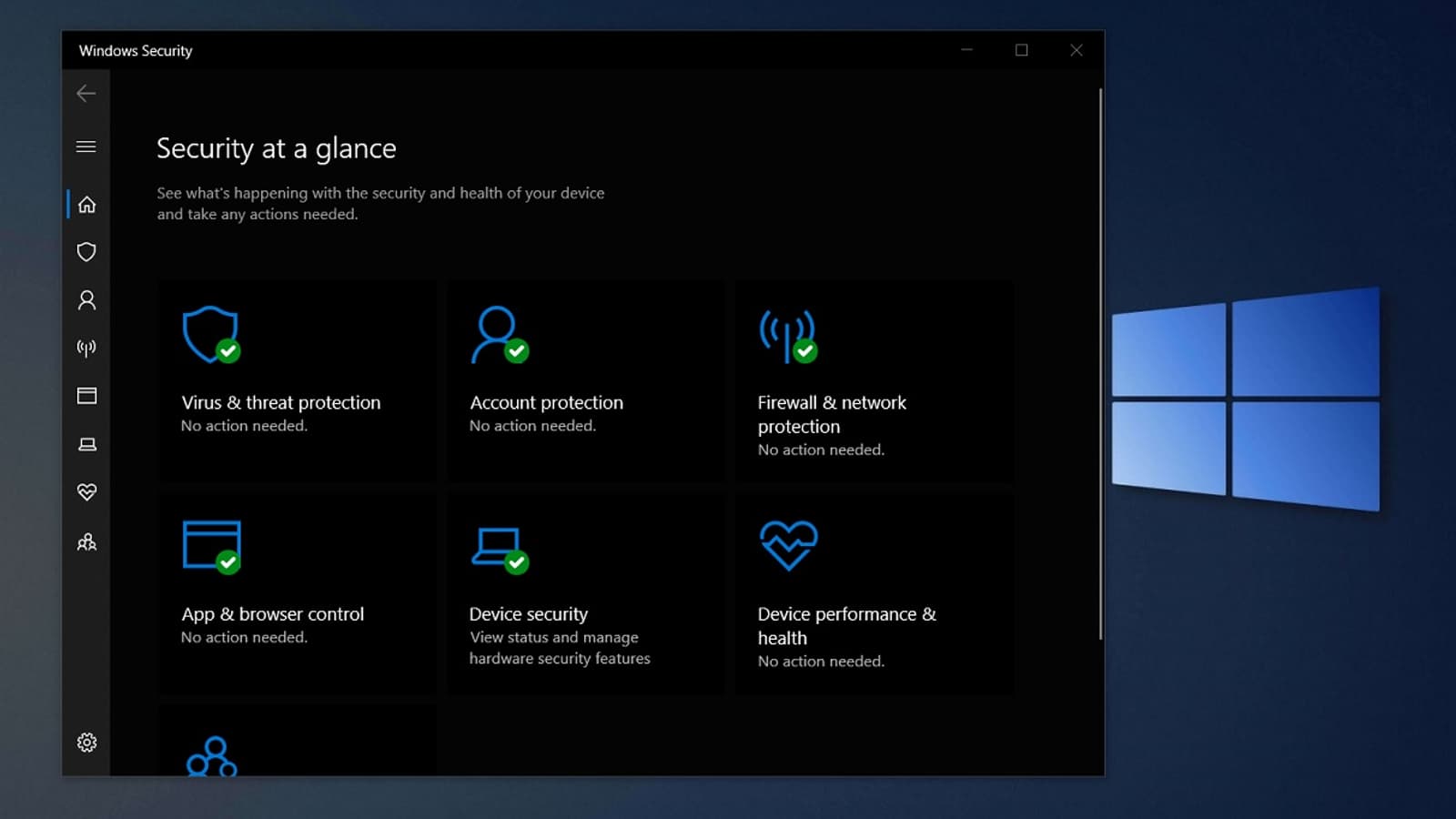The width and height of the screenshot is (1456, 819).
Task: Click 'View status and manage hardware security features'
Action: point(560,648)
